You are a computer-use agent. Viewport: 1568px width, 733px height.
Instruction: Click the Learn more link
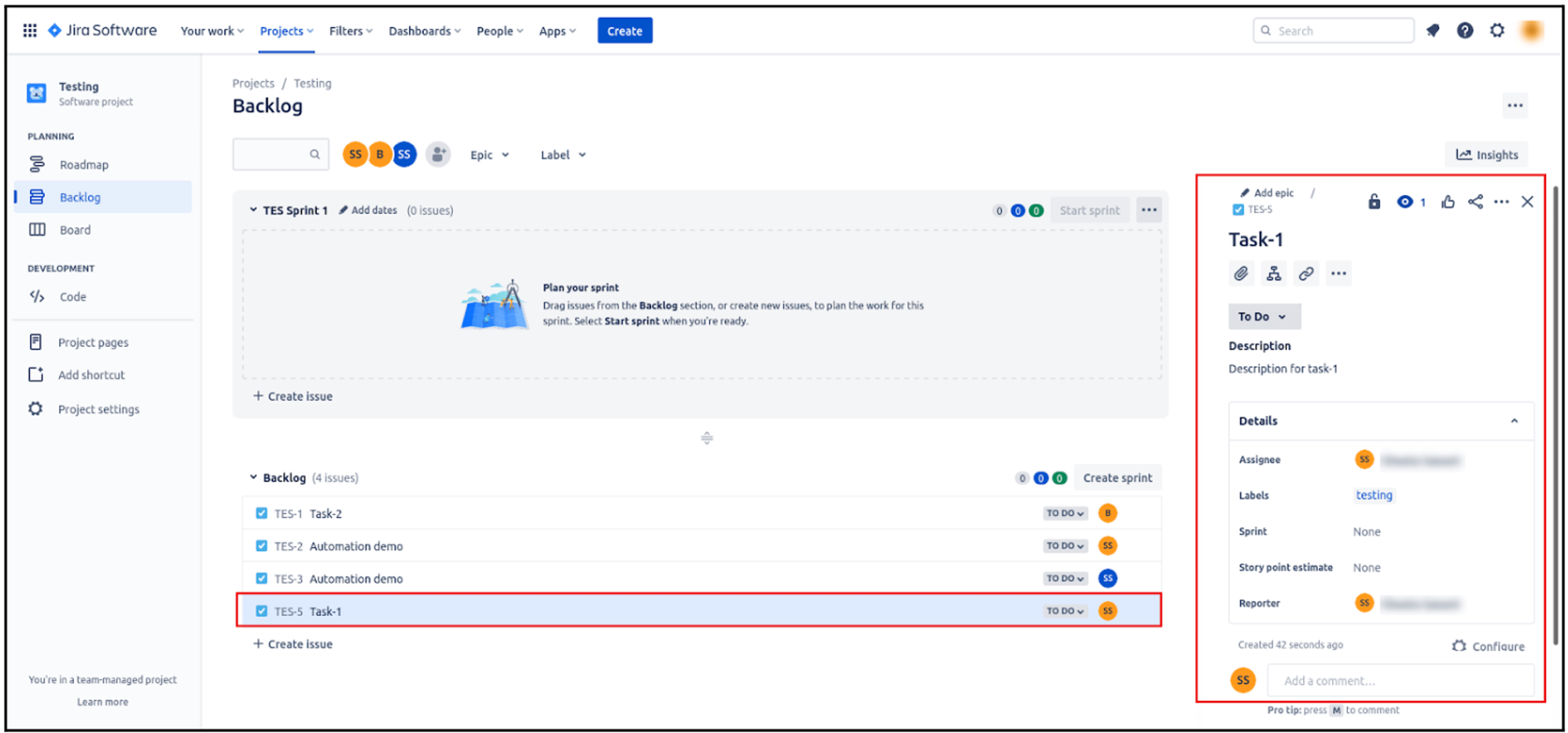coord(102,701)
